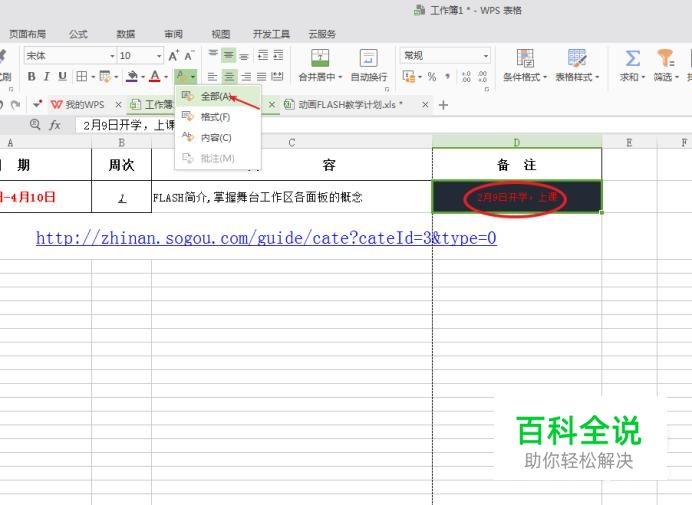Open the font size 10 dropdown
Viewport: 692px width, 505px height.
coord(159,56)
